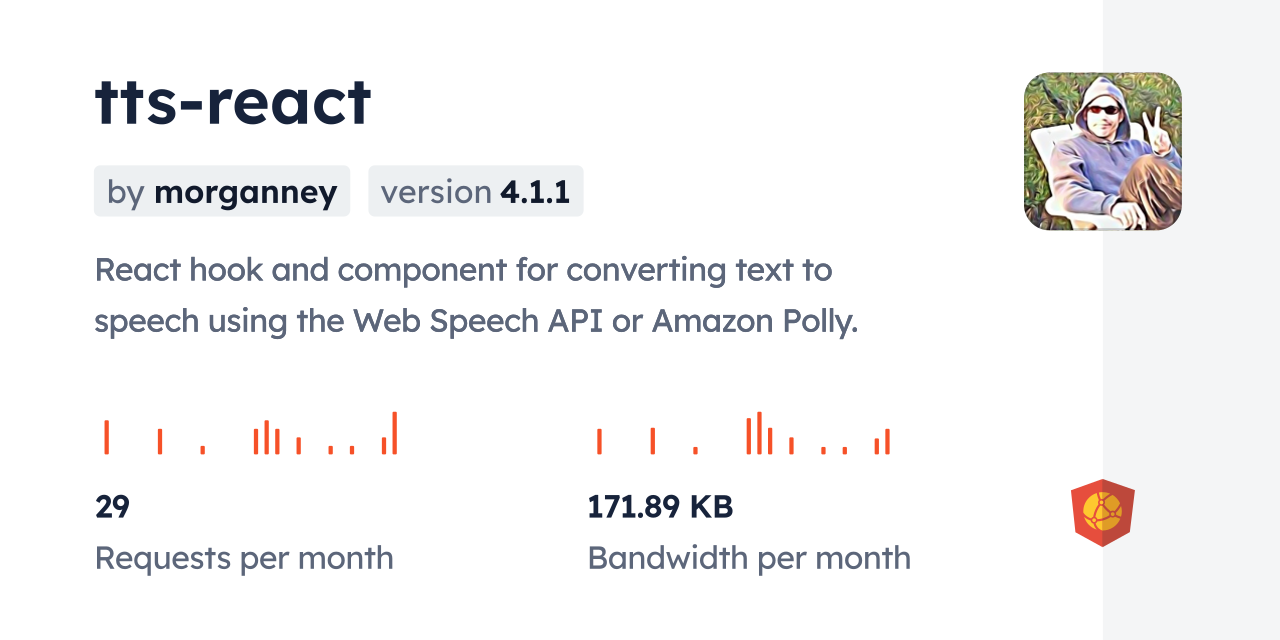This screenshot has width=1280, height=640.
Task: Click the tallest bar in requests chart
Action: click(x=395, y=433)
